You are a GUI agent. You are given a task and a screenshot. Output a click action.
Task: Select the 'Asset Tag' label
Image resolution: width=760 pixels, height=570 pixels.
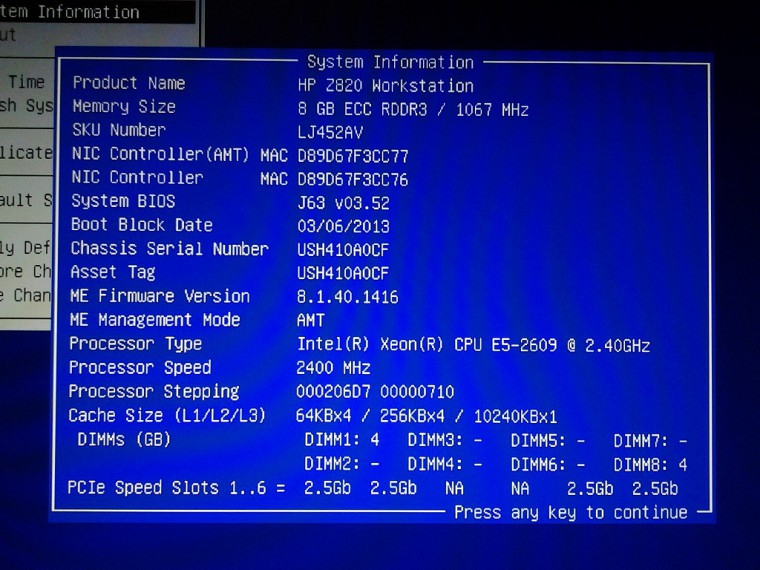pos(113,272)
